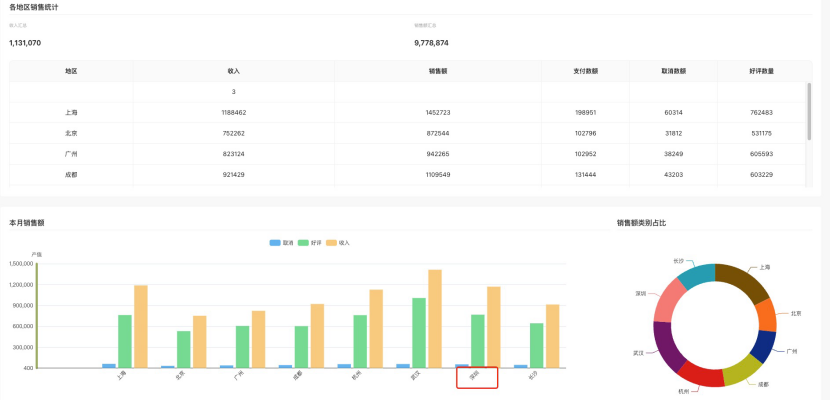
Task: Select the 北京 row in the sales table
Action: (71, 133)
